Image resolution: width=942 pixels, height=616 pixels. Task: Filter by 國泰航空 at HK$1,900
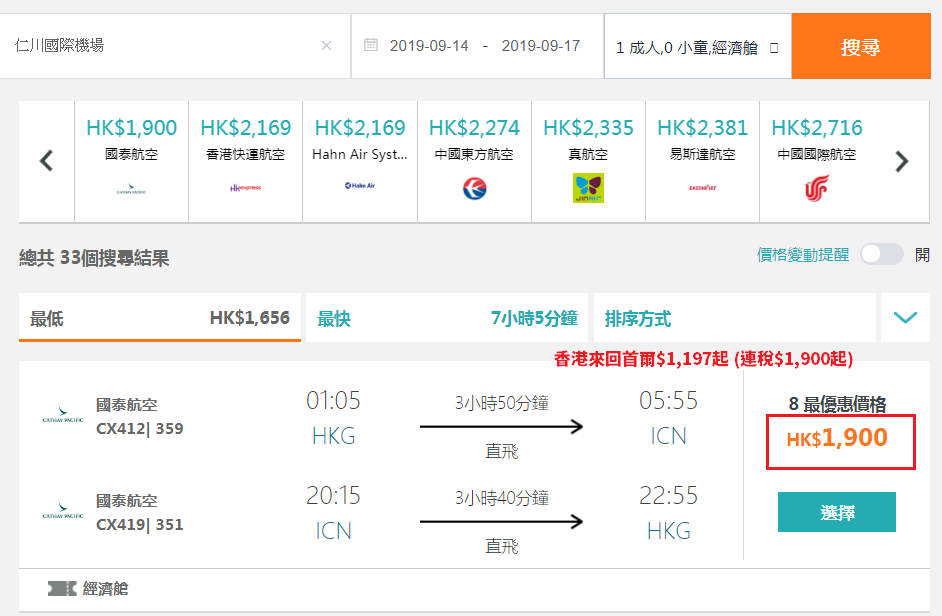coord(132,161)
